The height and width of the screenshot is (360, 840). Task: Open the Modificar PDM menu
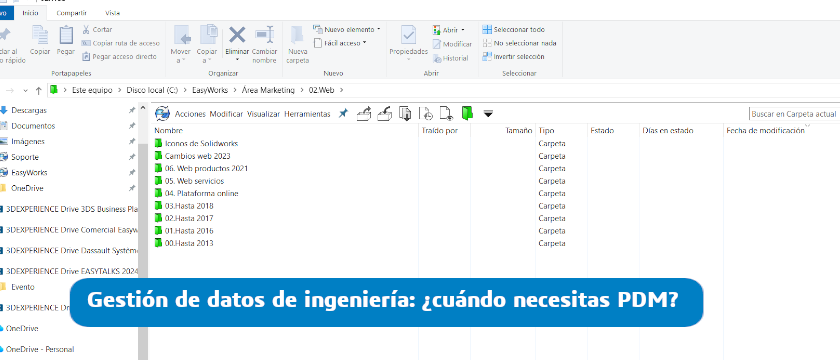coord(226,114)
